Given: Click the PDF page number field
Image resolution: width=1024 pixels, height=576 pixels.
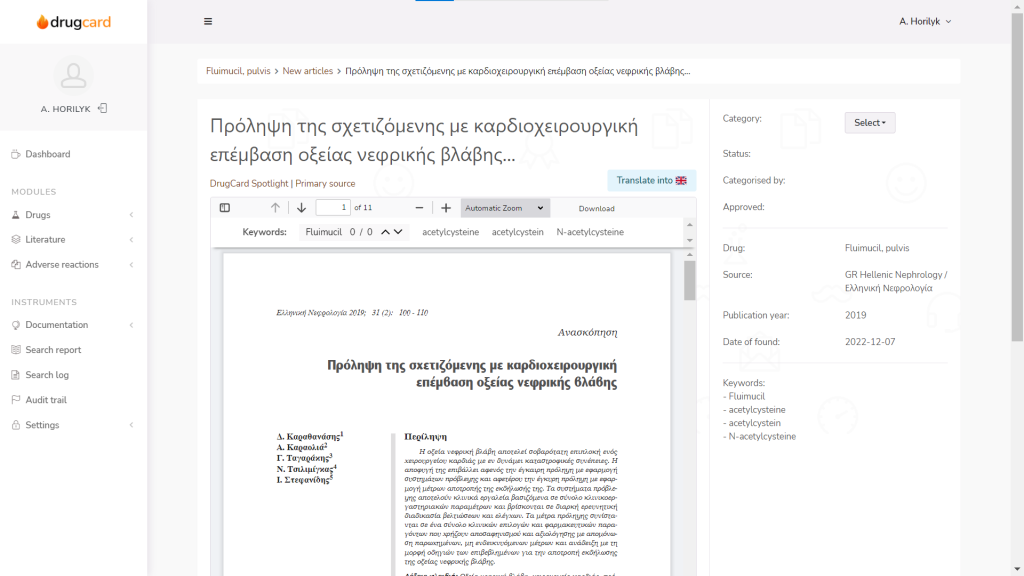Looking at the screenshot, I should point(333,208).
